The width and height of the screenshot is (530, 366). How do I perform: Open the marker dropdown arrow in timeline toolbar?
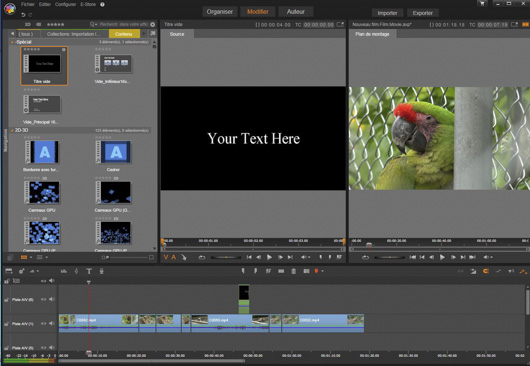(322, 271)
